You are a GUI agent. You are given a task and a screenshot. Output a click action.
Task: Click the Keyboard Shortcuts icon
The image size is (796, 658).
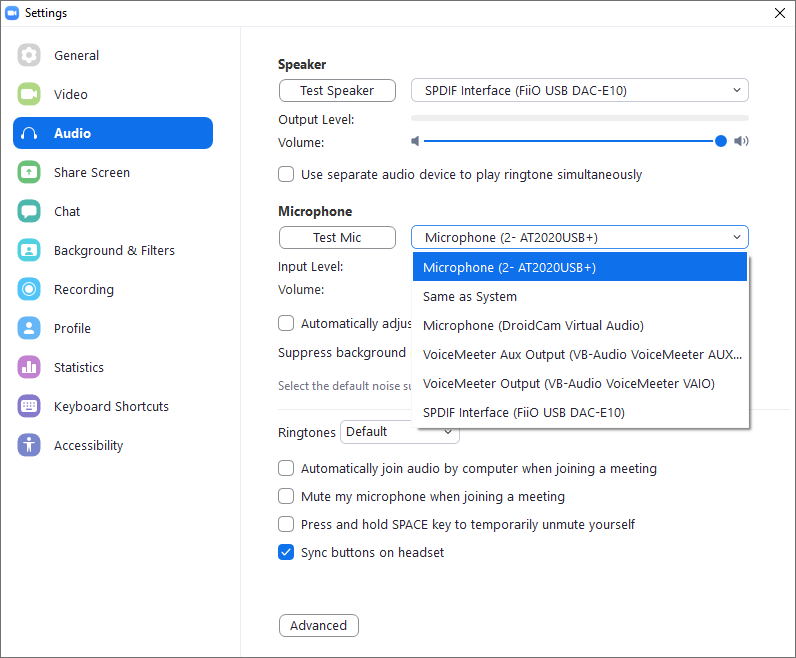(x=29, y=406)
